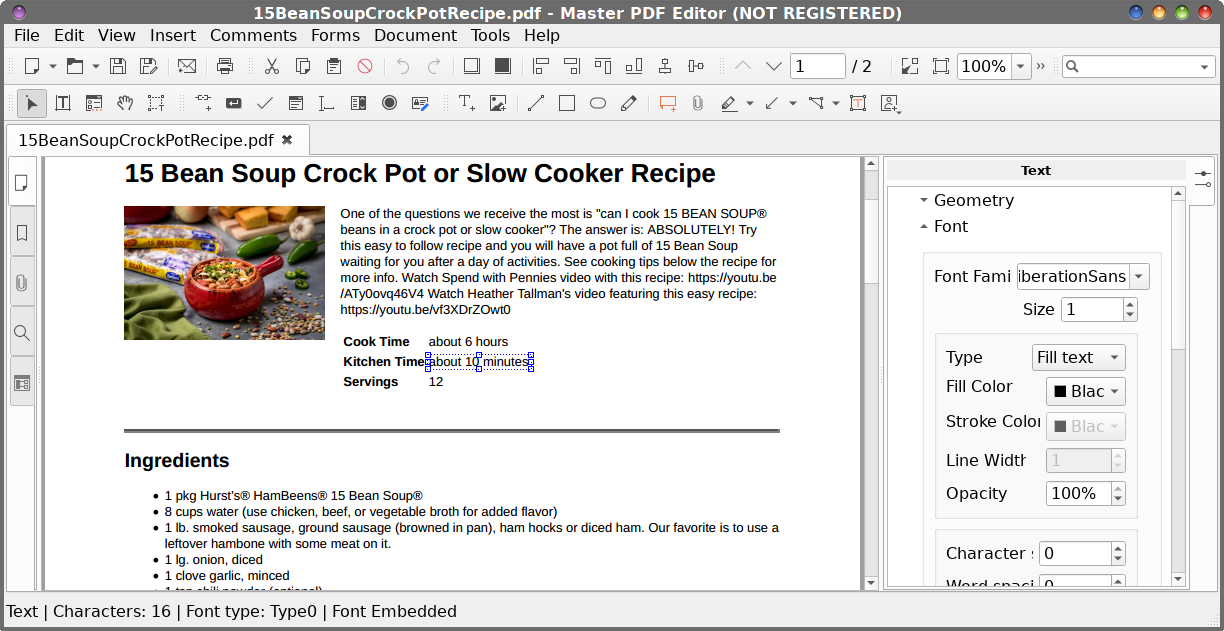Insert a text box annotation
The height and width of the screenshot is (631, 1224).
coord(858,103)
